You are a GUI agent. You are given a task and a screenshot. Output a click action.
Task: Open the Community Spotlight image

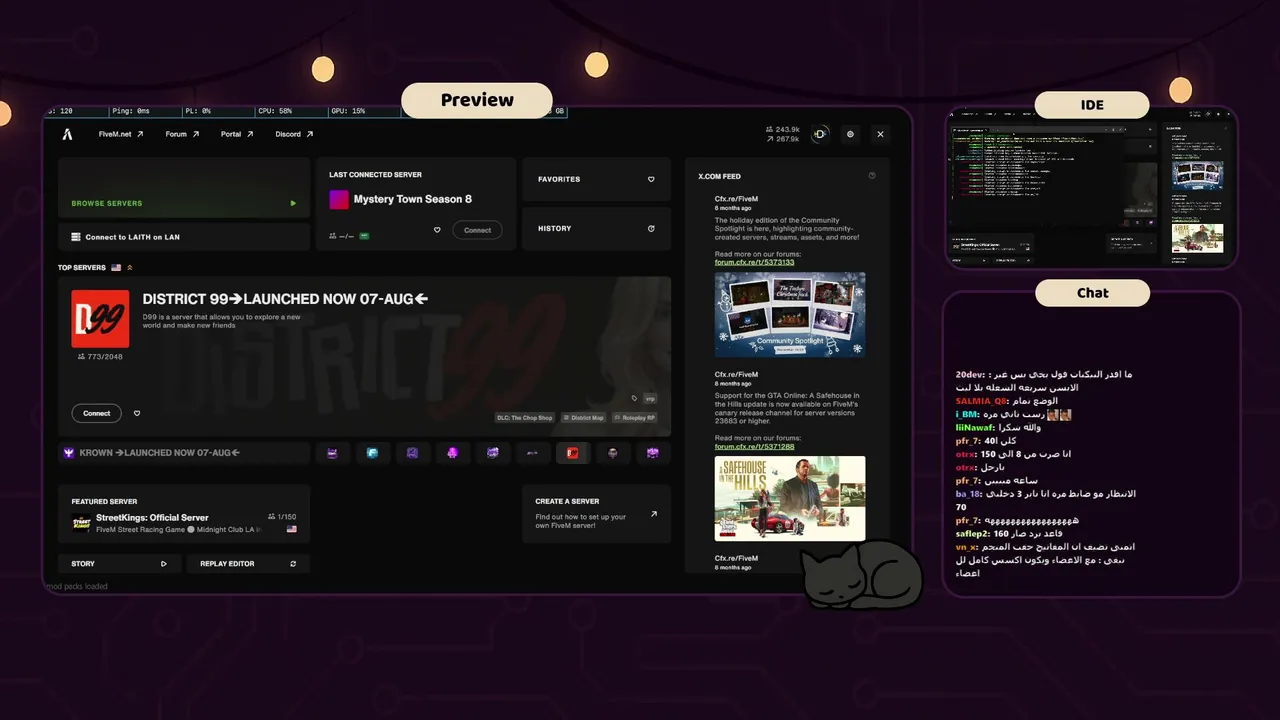point(790,314)
